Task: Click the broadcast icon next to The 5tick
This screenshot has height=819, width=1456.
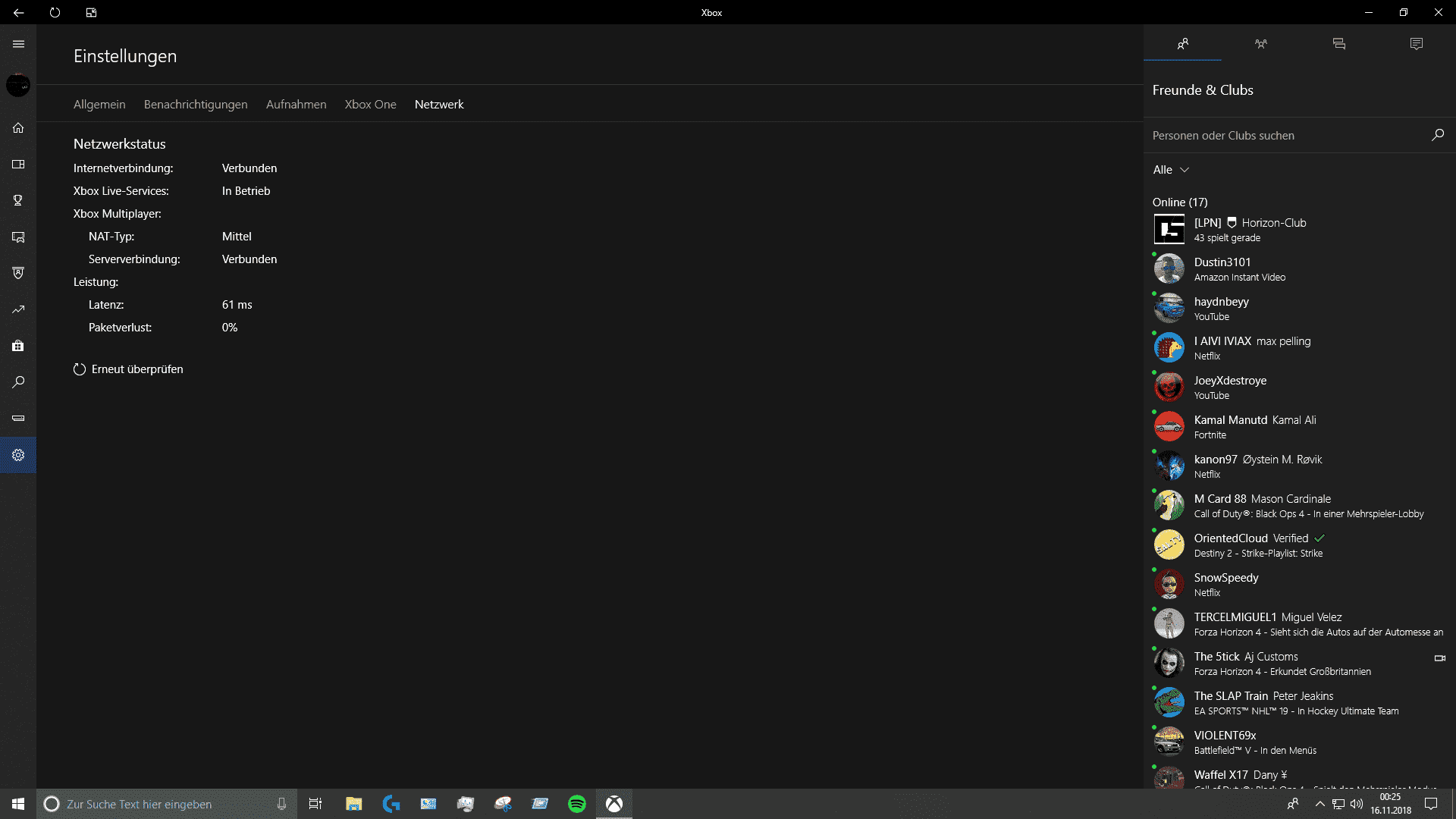Action: coord(1439,658)
